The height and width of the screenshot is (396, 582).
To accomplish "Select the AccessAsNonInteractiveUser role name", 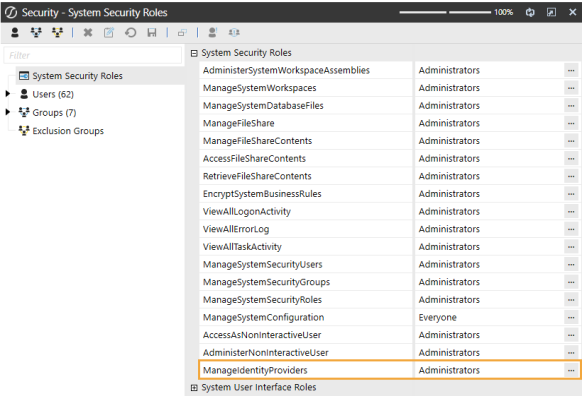I will pos(262,335).
